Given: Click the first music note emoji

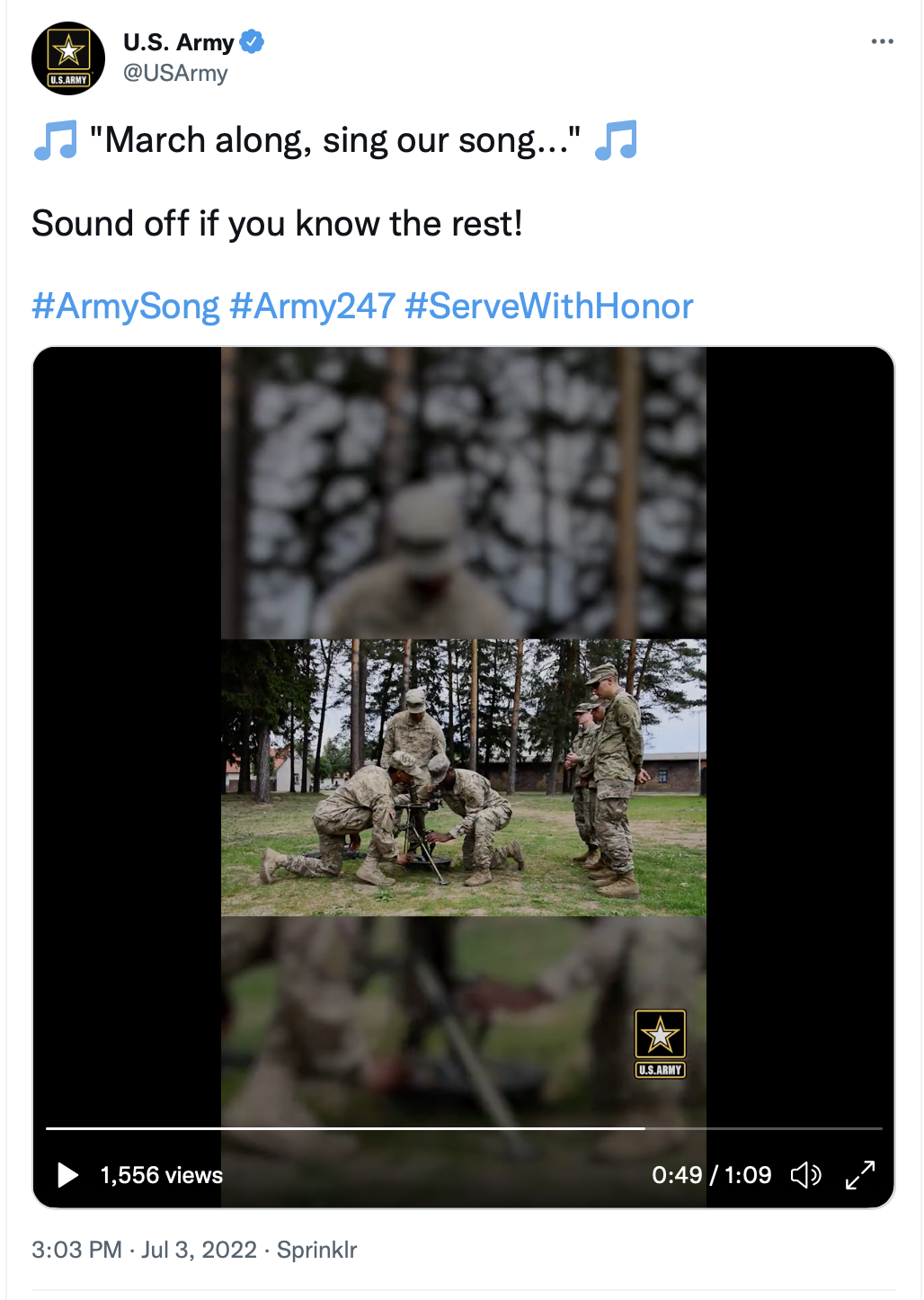Looking at the screenshot, I should [56, 140].
